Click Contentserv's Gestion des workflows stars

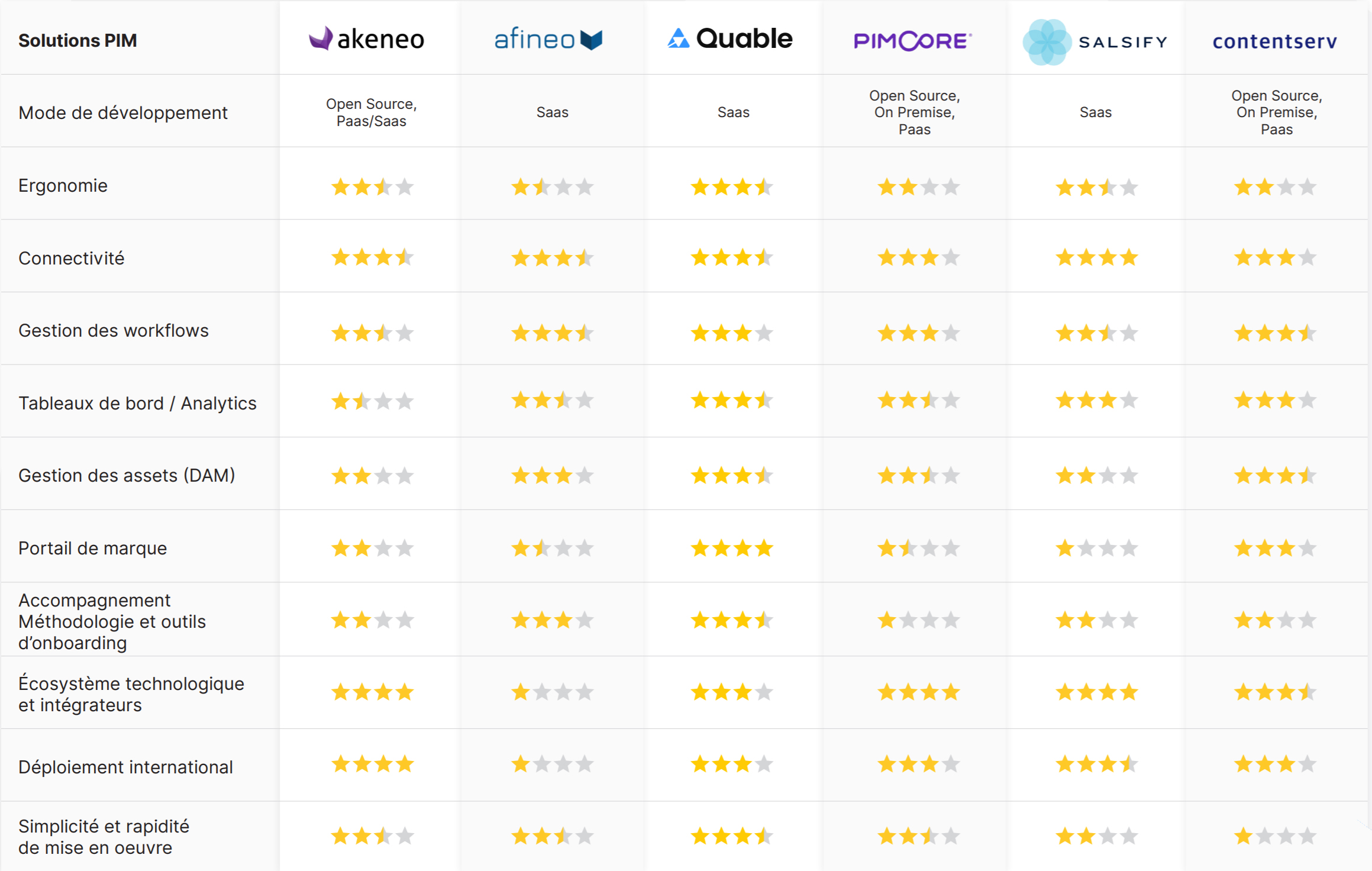[1275, 333]
